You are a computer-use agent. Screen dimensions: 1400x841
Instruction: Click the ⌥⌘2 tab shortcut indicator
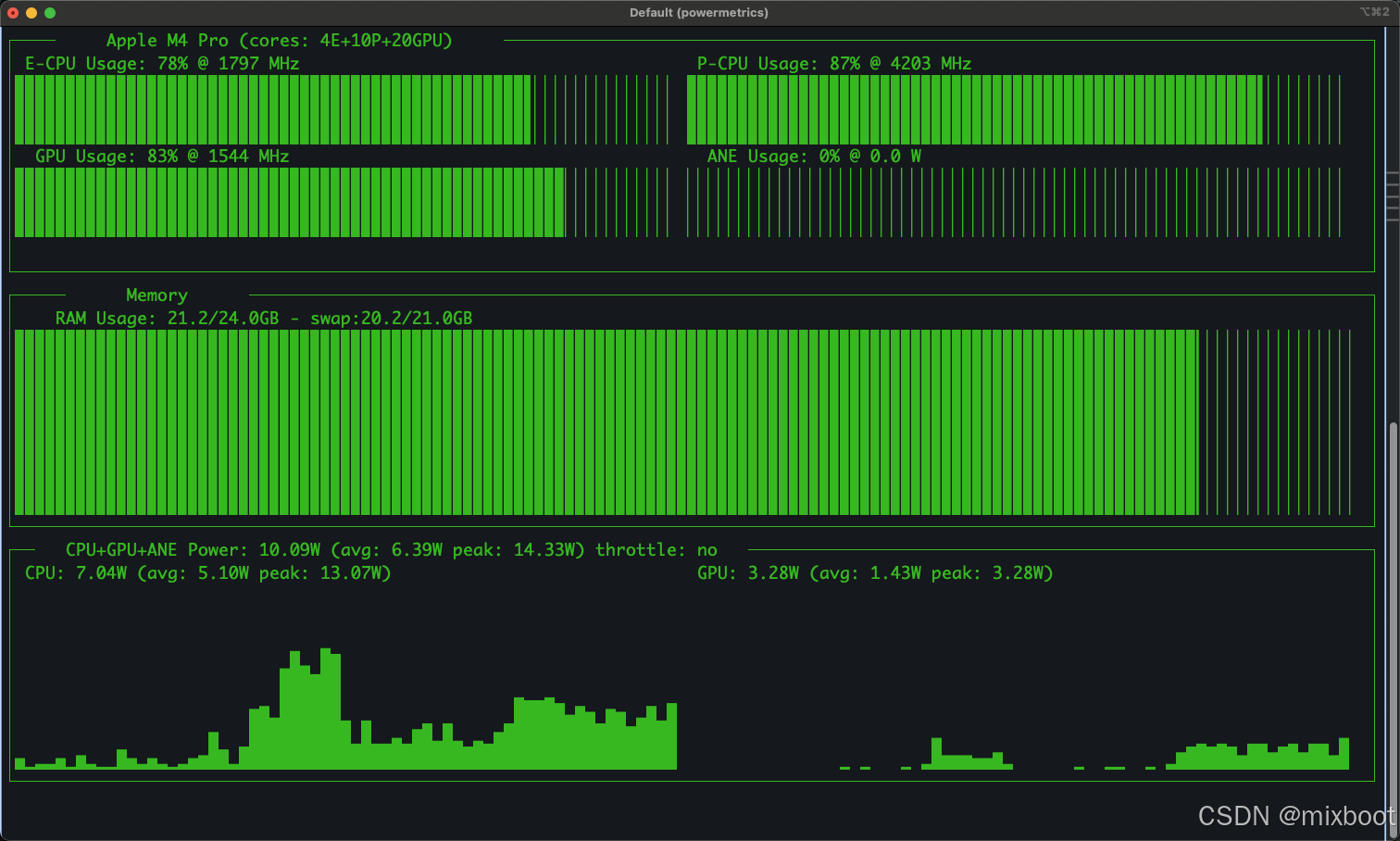pos(1374,12)
